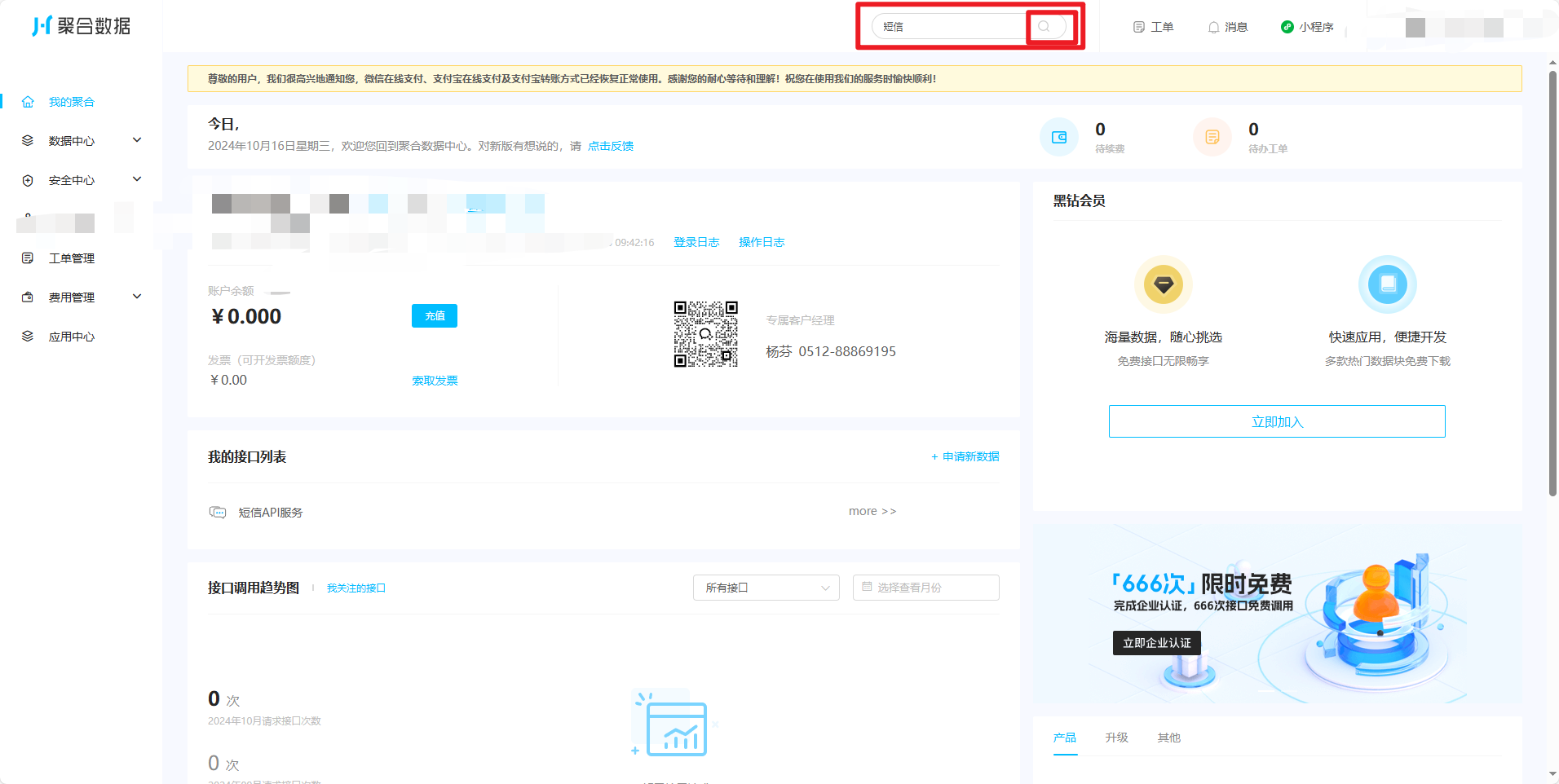Click the black diamond membership icon
This screenshot has width=1559, height=784.
click(x=1164, y=284)
